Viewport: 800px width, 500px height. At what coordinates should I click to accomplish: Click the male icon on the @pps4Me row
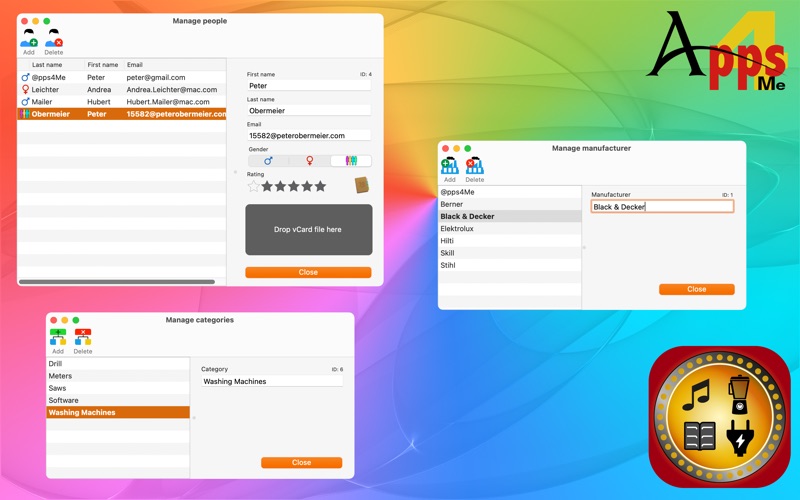[25, 78]
